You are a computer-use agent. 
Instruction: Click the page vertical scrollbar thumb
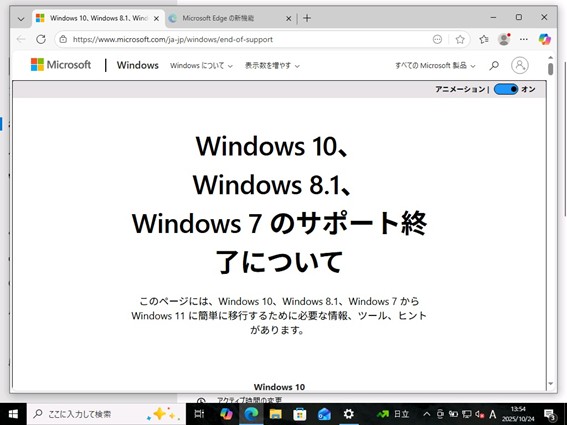(x=550, y=69)
